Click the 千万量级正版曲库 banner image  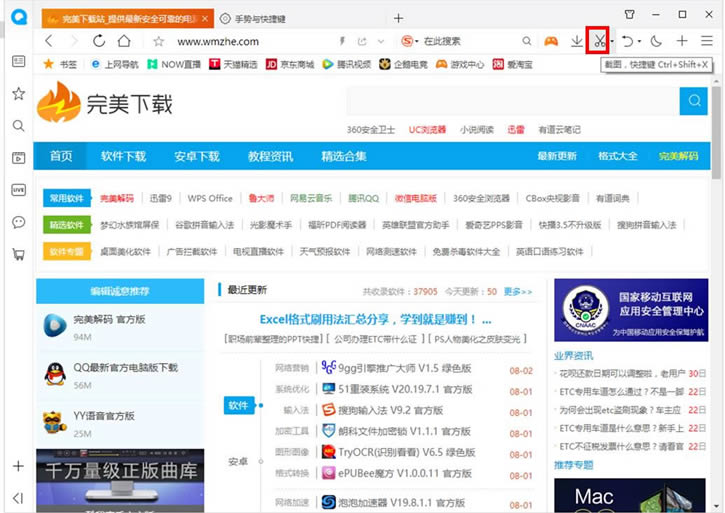(x=120, y=480)
